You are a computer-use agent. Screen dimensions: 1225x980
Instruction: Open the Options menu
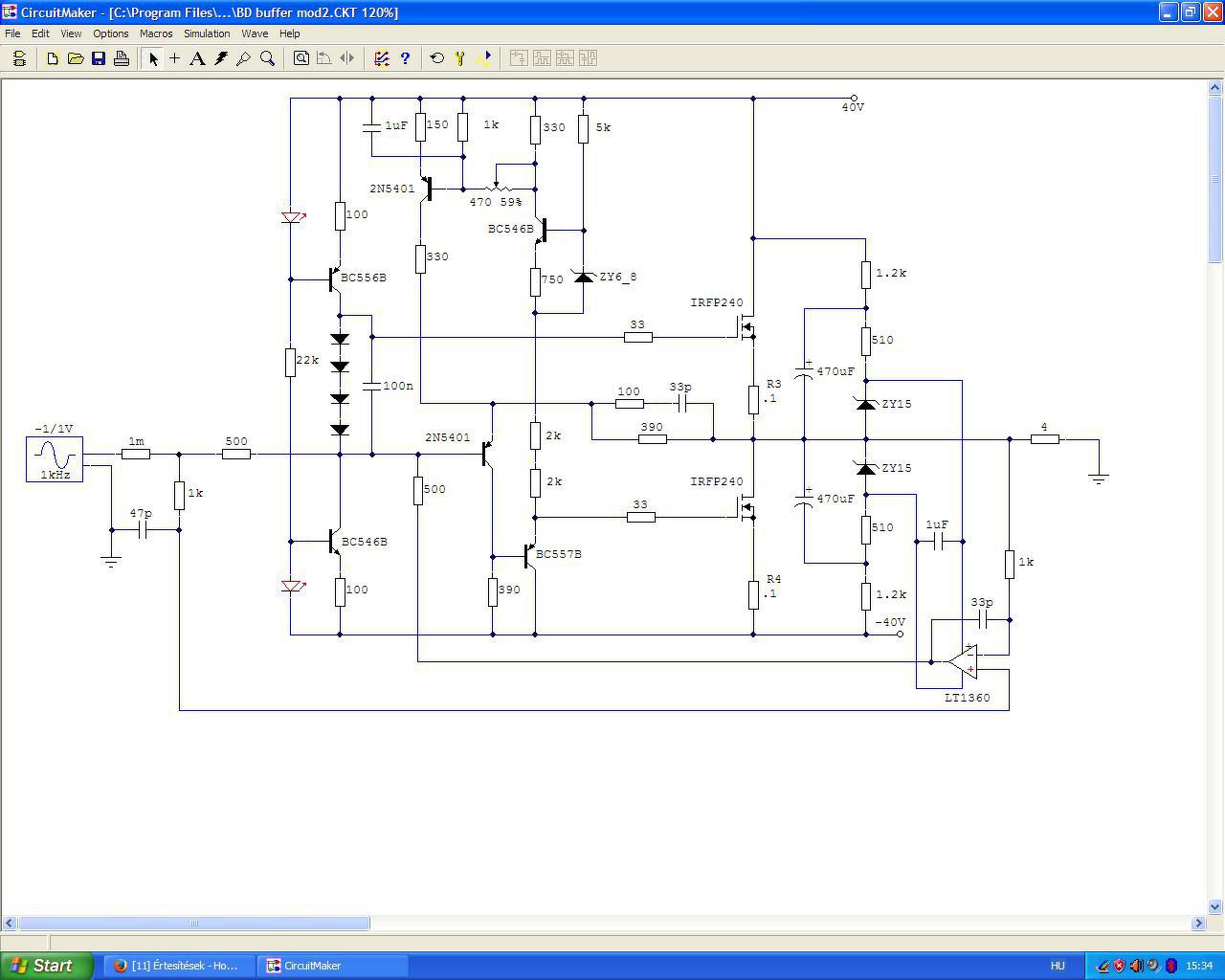click(x=111, y=33)
